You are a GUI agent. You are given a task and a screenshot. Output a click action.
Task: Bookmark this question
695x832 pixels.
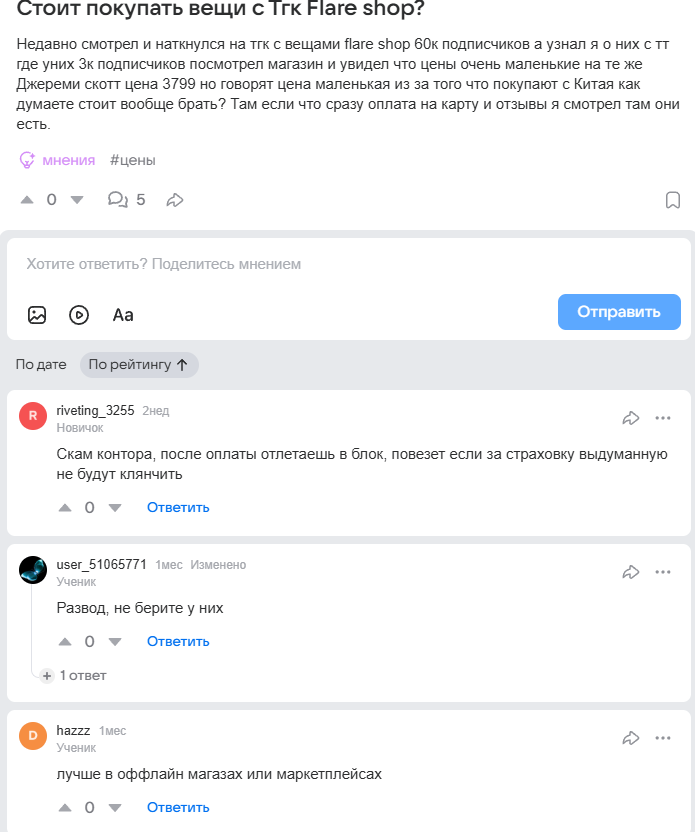[673, 200]
